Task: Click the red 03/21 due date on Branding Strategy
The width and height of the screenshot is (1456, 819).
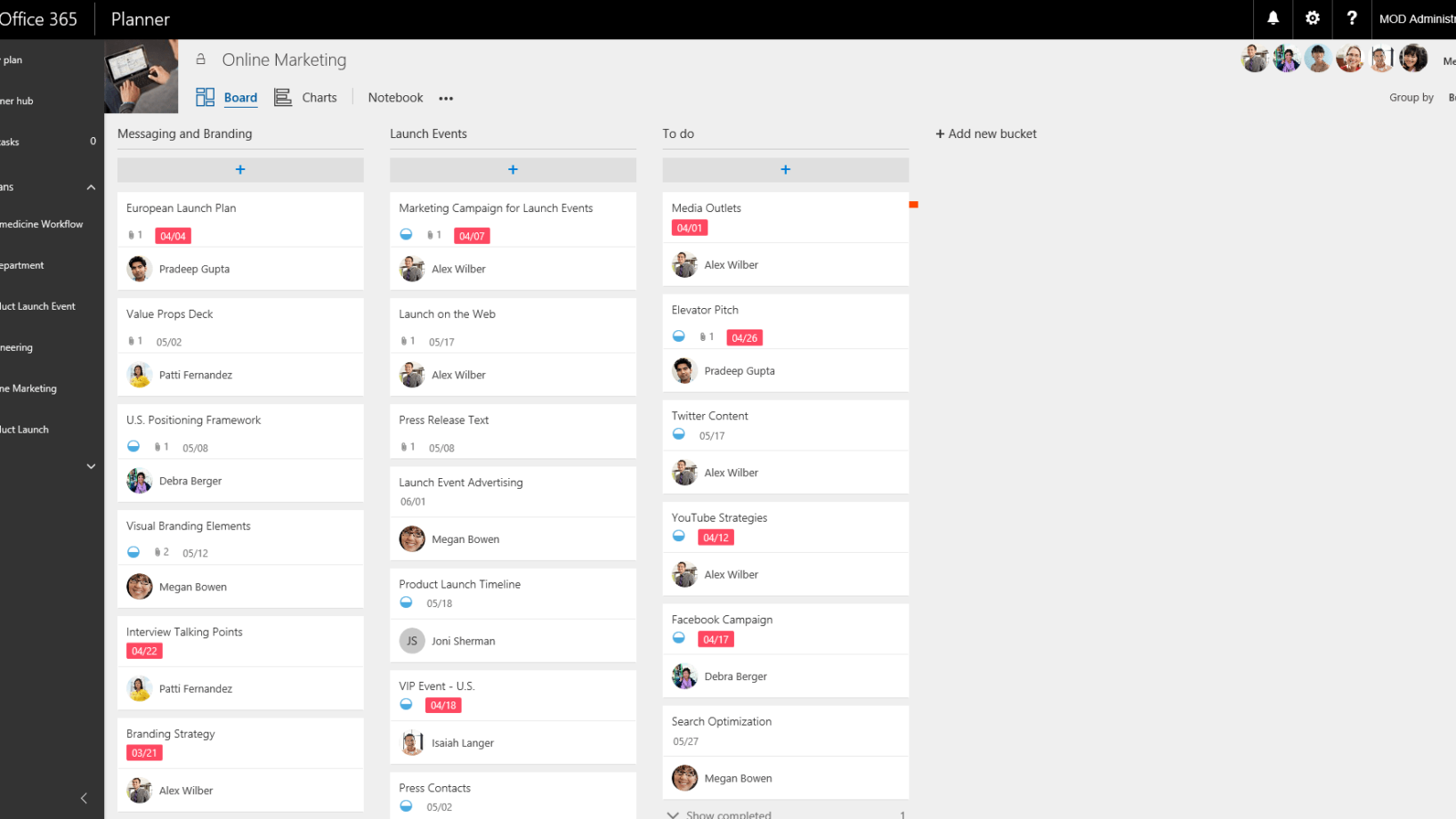Action: point(144,753)
